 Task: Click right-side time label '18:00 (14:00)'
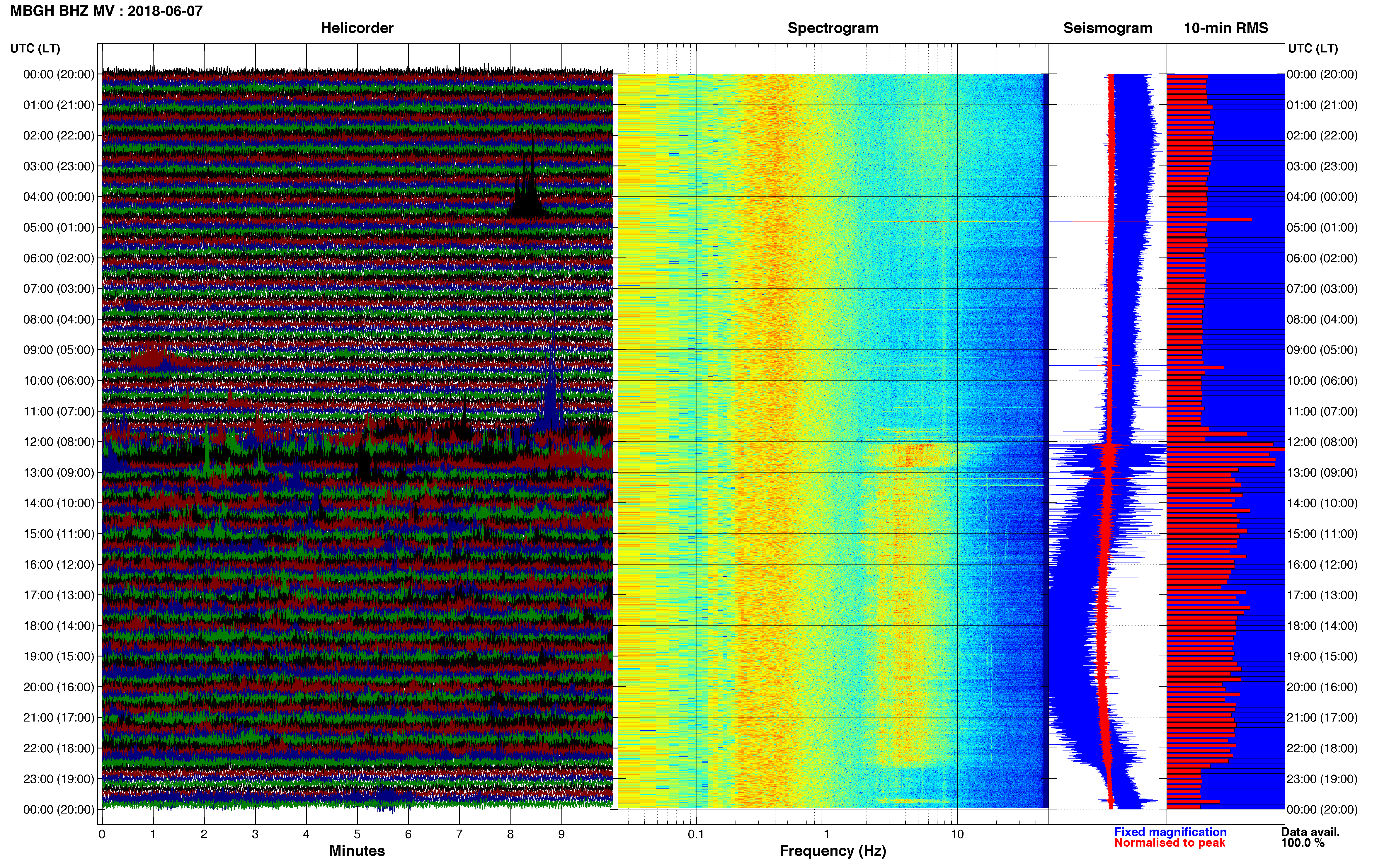(x=1322, y=626)
